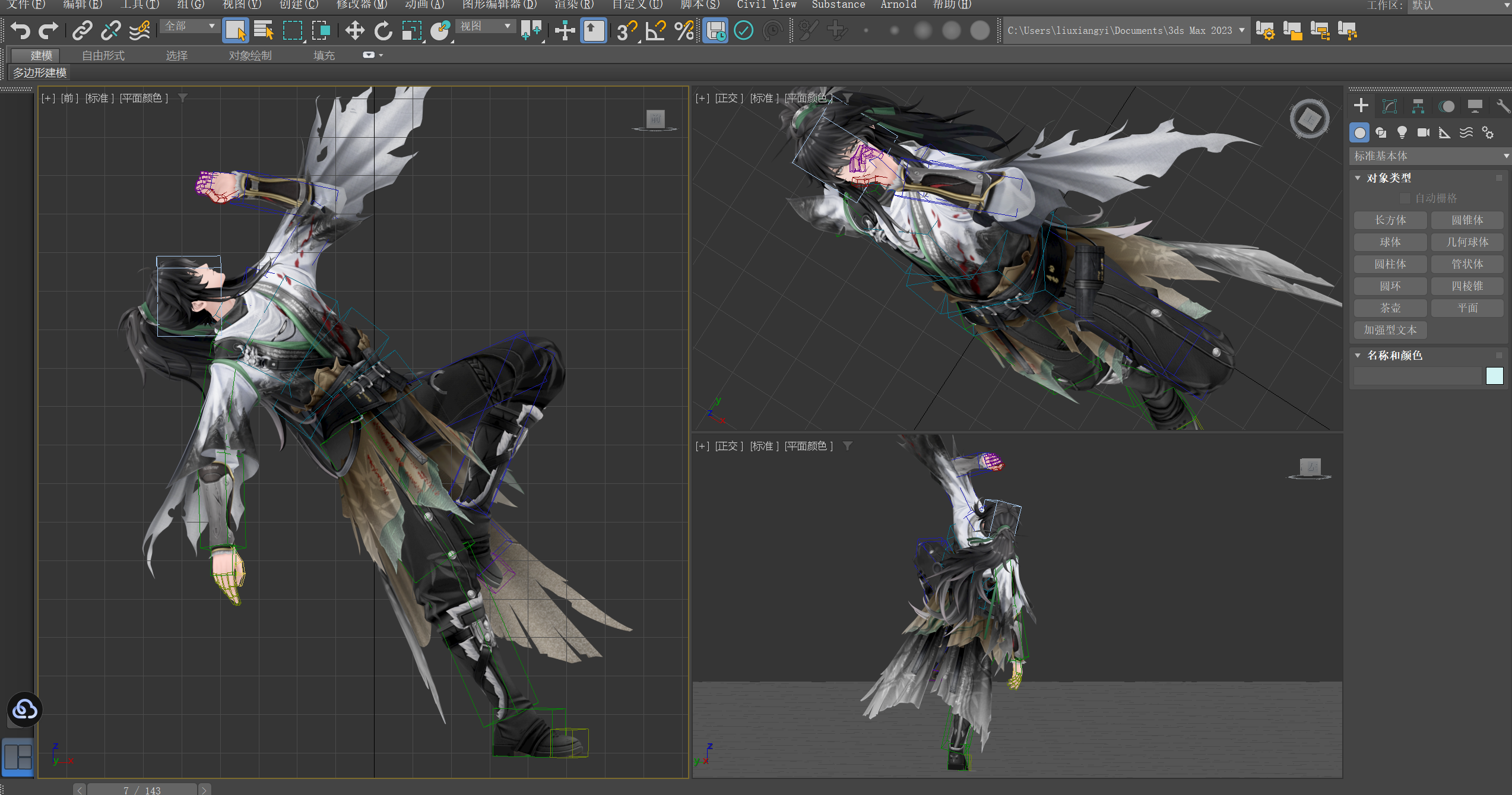Viewport: 1512px width, 795px height.
Task: Open the 全部 selection filter dropdown
Action: (x=189, y=26)
